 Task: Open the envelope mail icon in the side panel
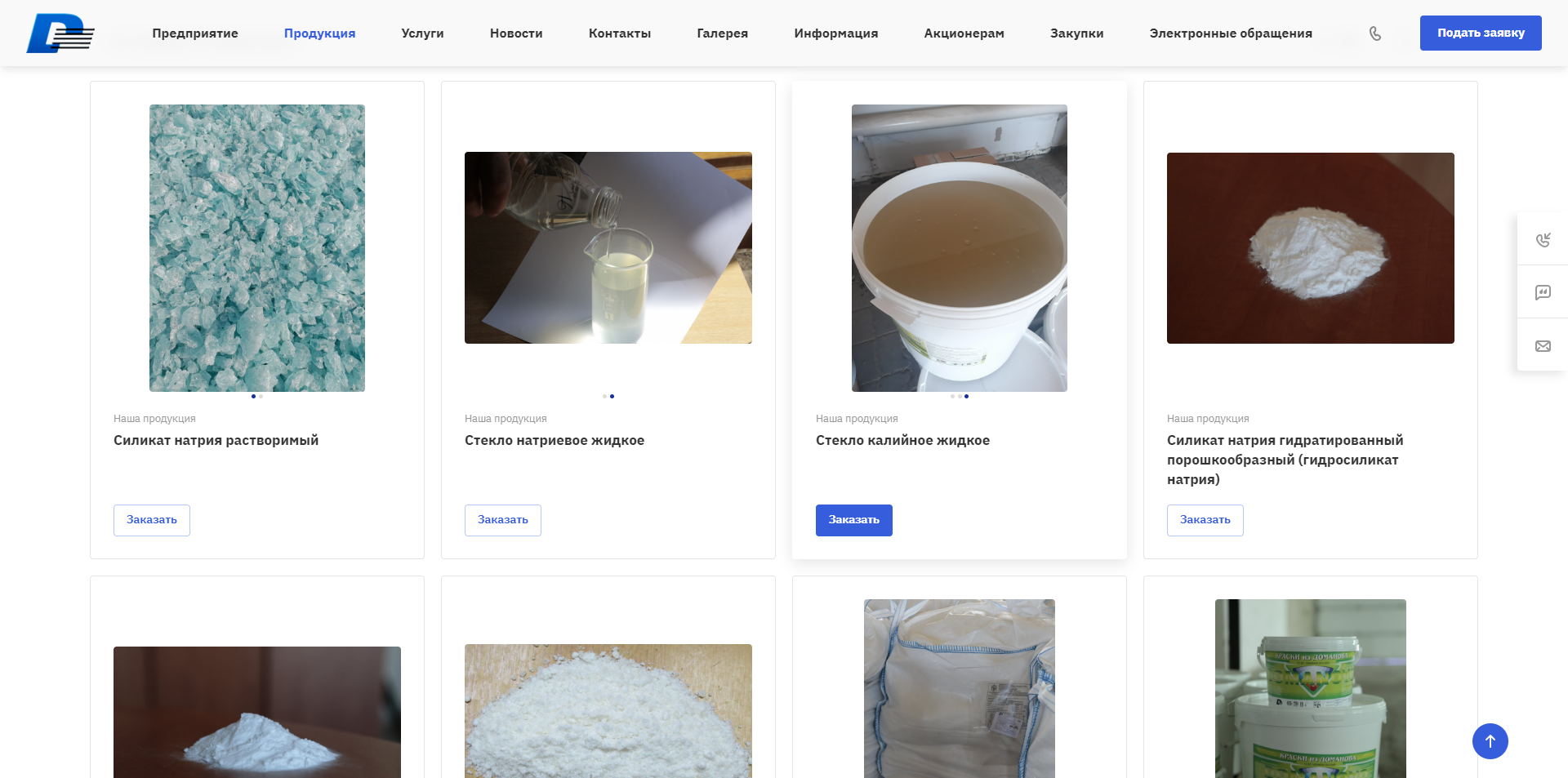[x=1543, y=346]
